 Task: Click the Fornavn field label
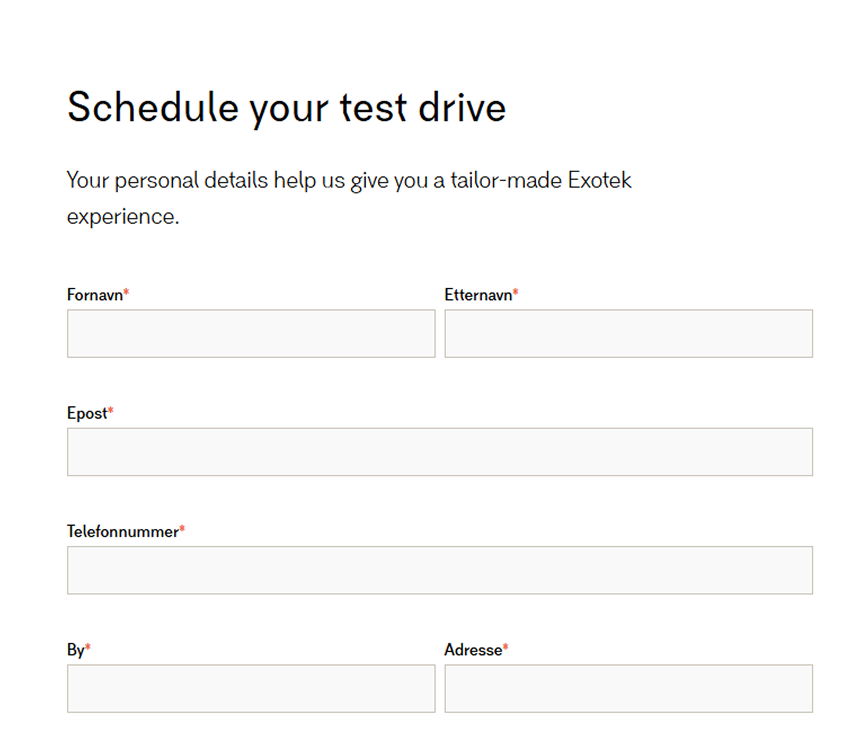pos(94,295)
